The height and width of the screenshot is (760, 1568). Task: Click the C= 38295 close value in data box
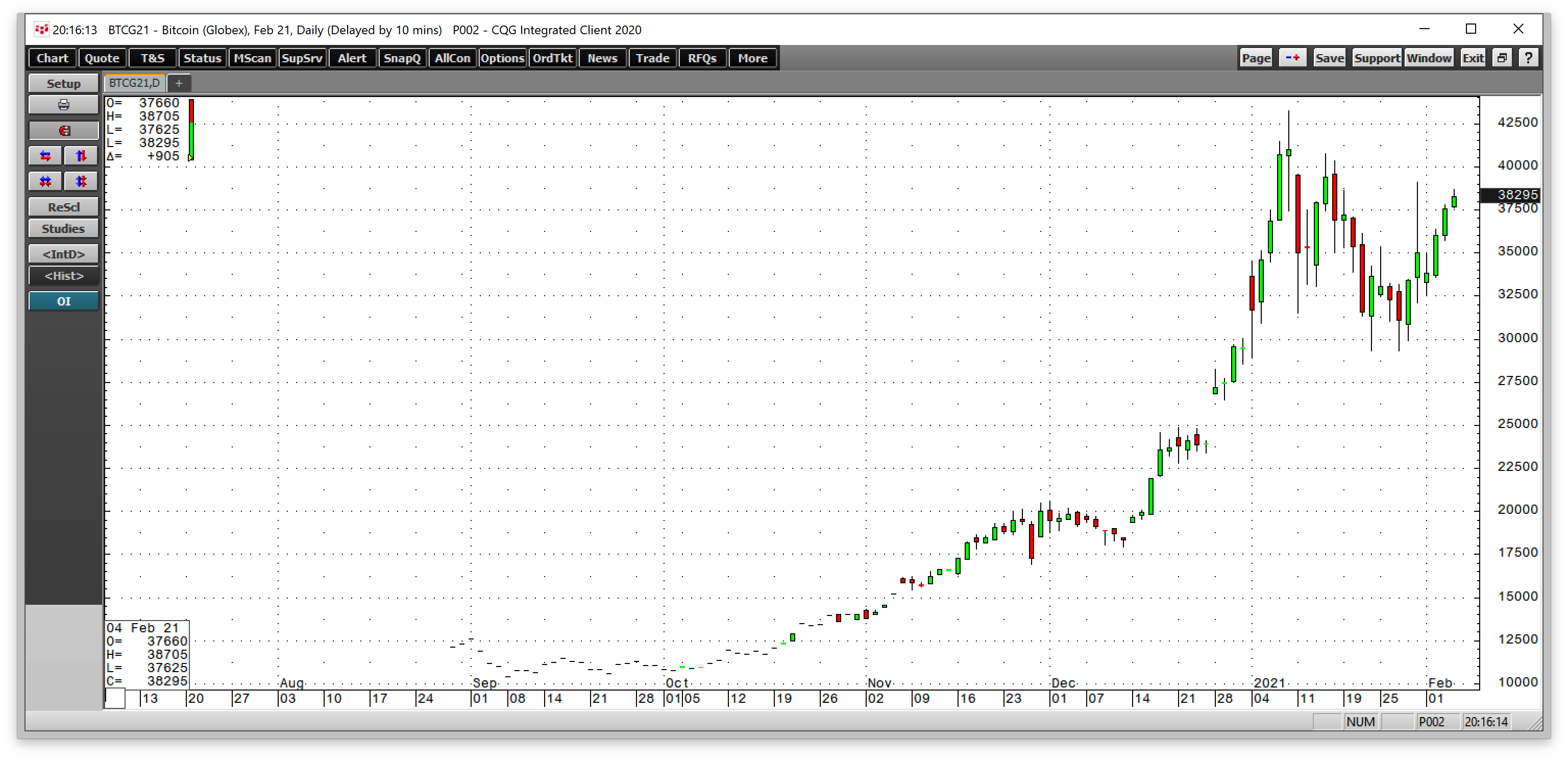[146, 681]
